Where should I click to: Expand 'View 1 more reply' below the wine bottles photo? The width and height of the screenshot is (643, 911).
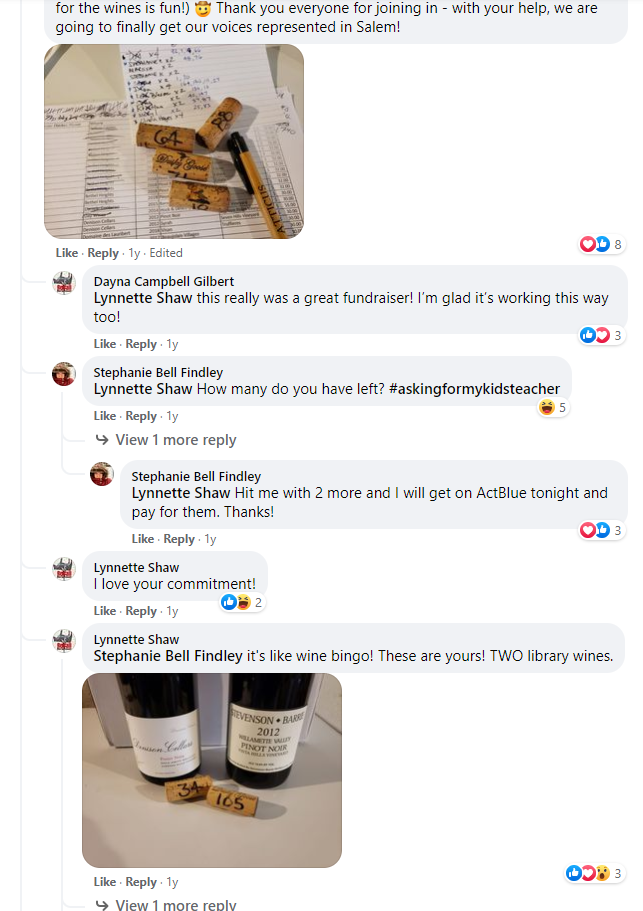pos(166,905)
